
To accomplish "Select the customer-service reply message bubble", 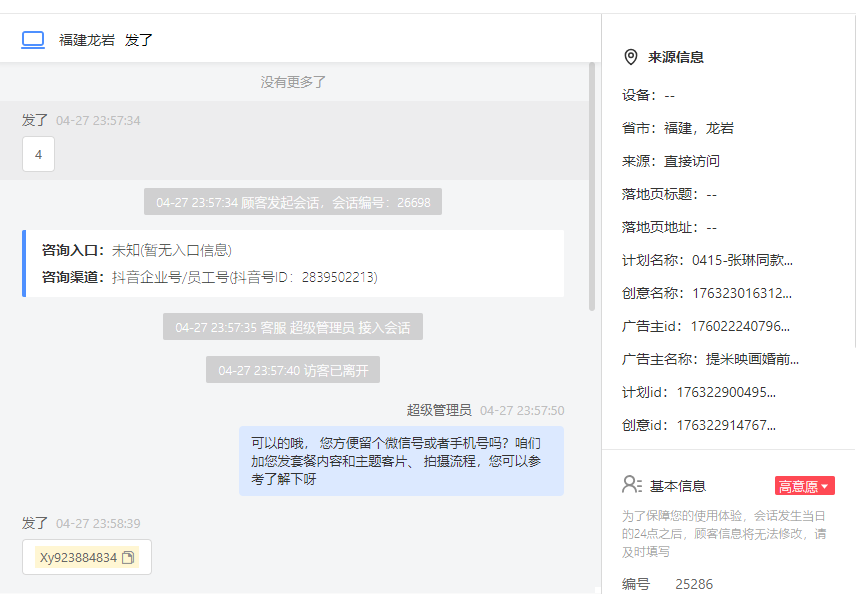I will [401, 461].
